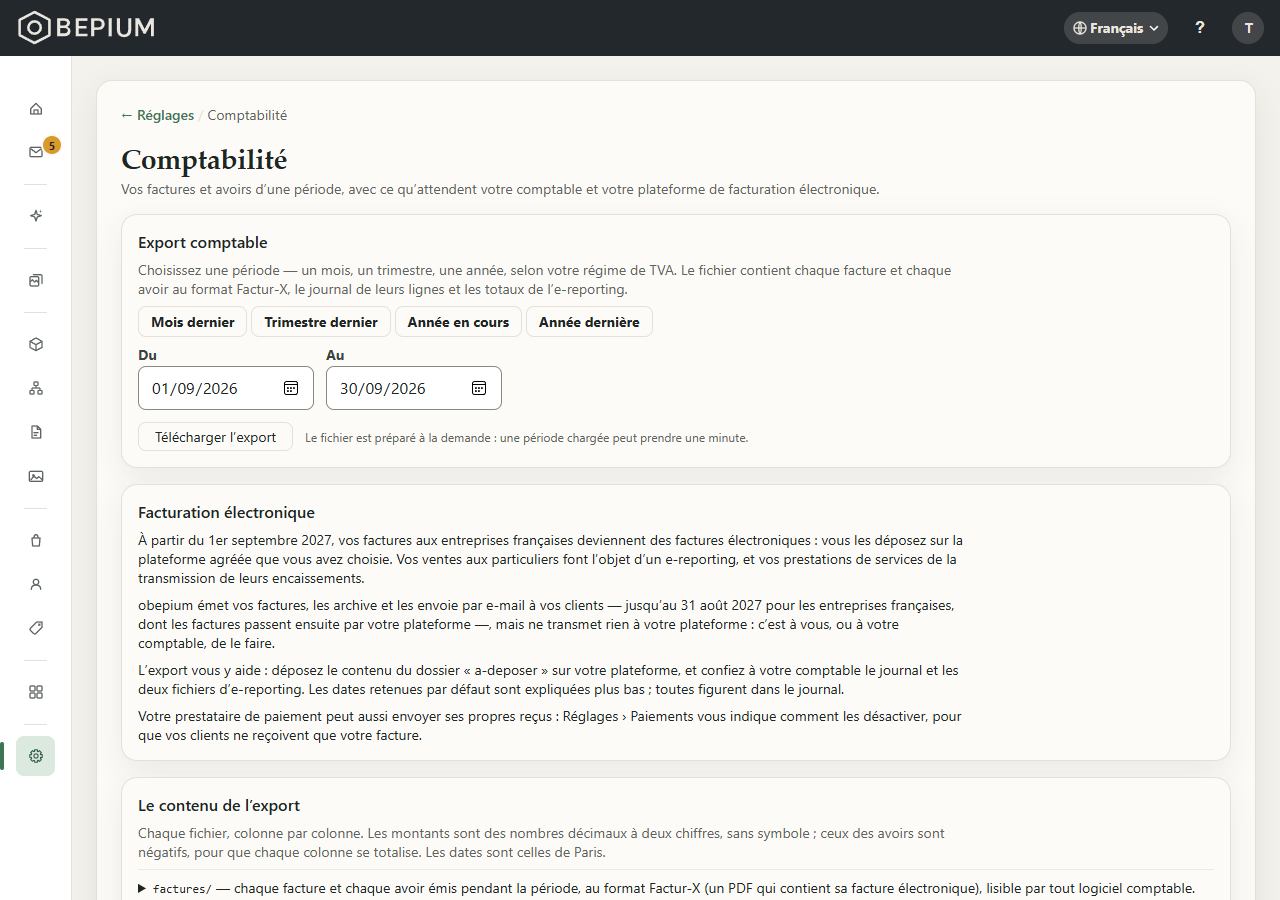This screenshot has width=1280, height=900.
Task: Open the inbox envelope icon with badge
Action: [x=36, y=152]
